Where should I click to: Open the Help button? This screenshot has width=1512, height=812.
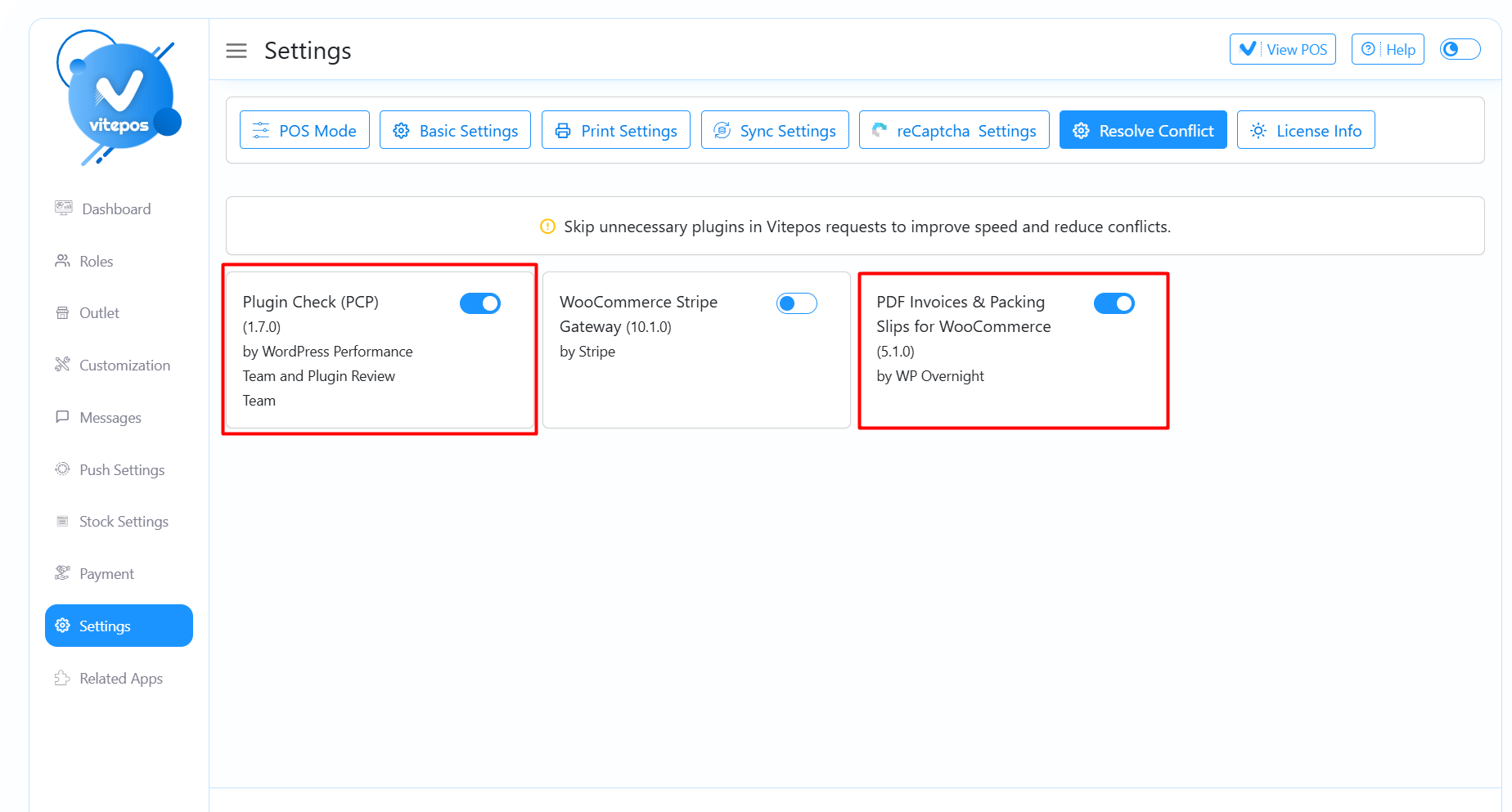(x=1388, y=49)
